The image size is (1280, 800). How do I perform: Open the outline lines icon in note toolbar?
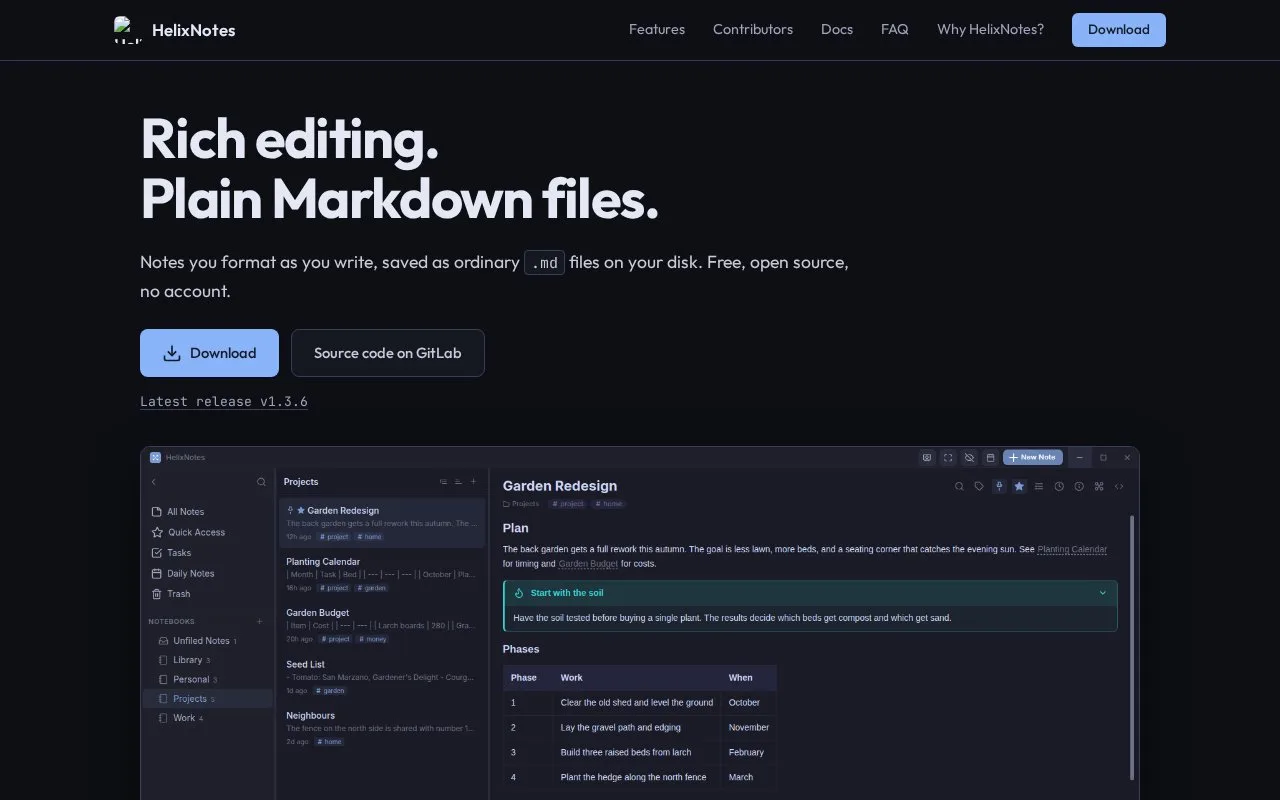pyautogui.click(x=1039, y=486)
